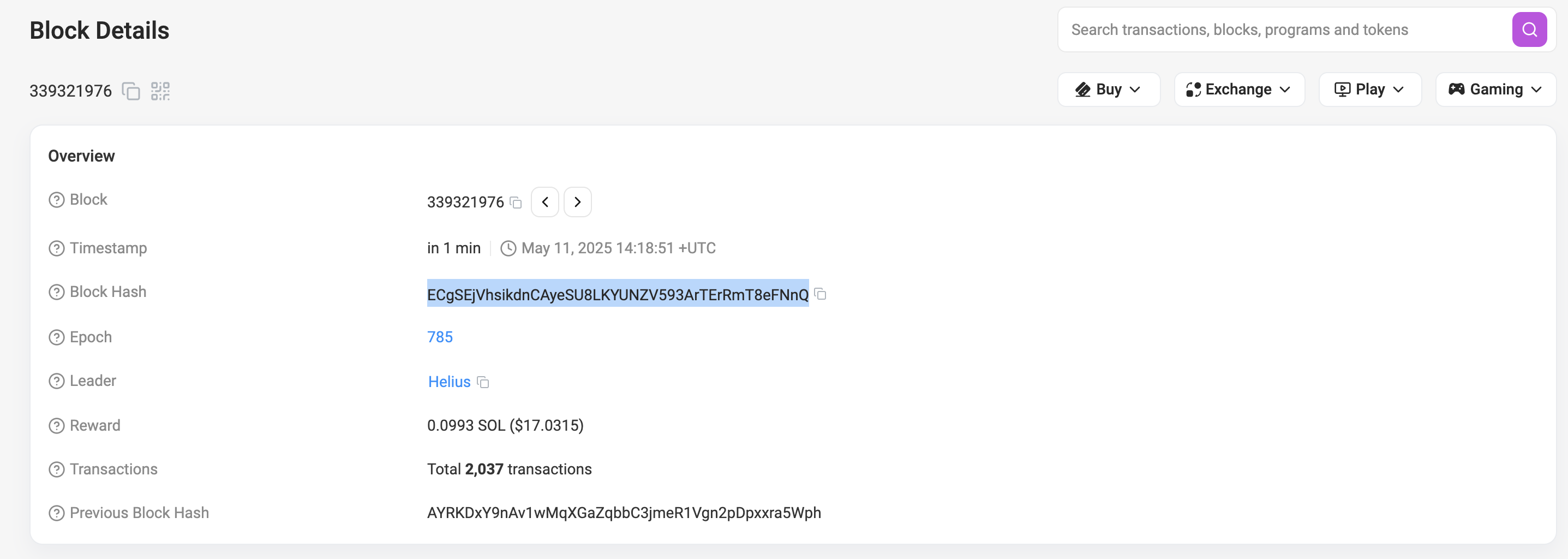Click the search transactions input field
The image size is (1568, 559).
(1278, 28)
